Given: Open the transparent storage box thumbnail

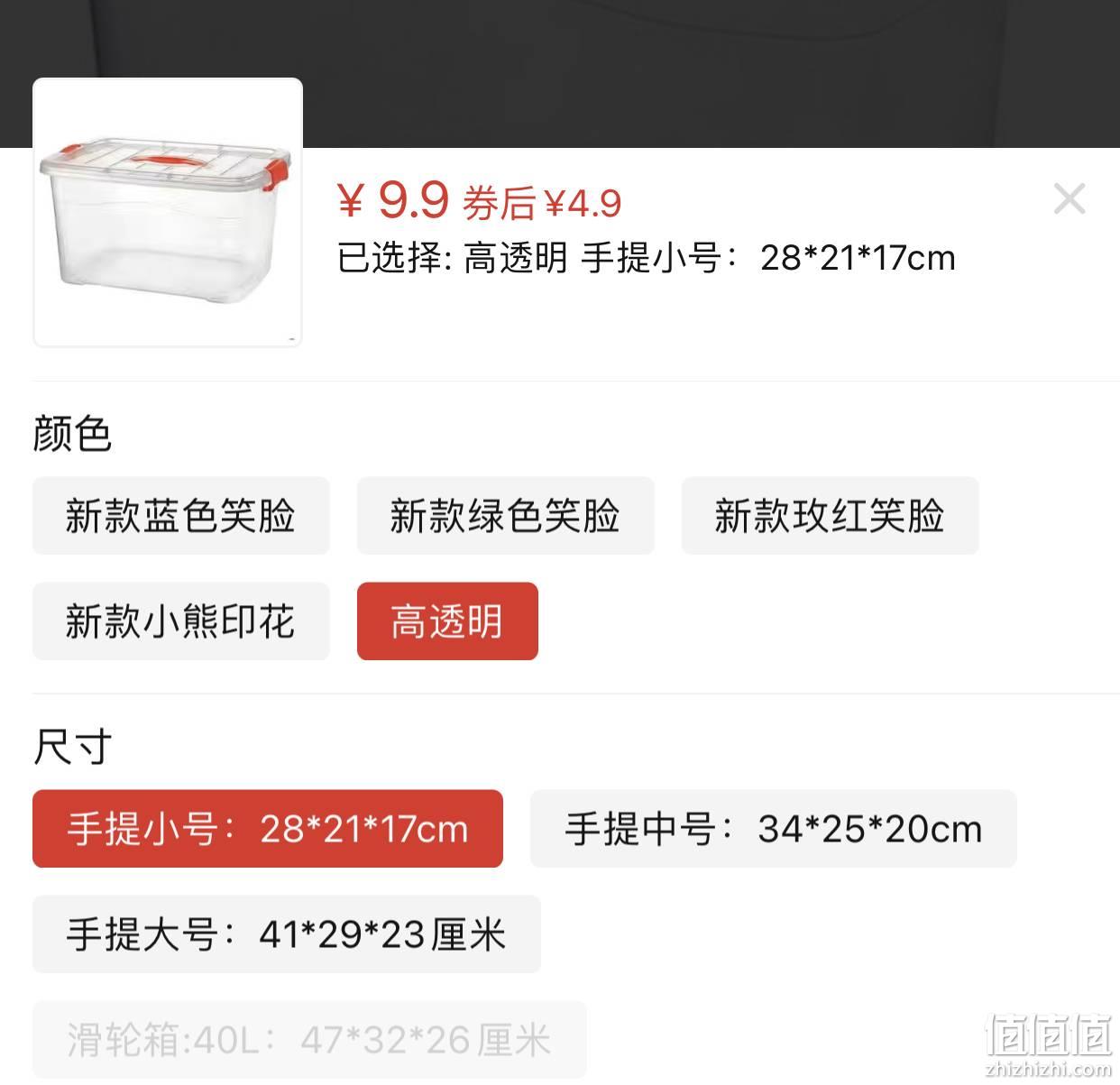Looking at the screenshot, I should coord(168,212).
